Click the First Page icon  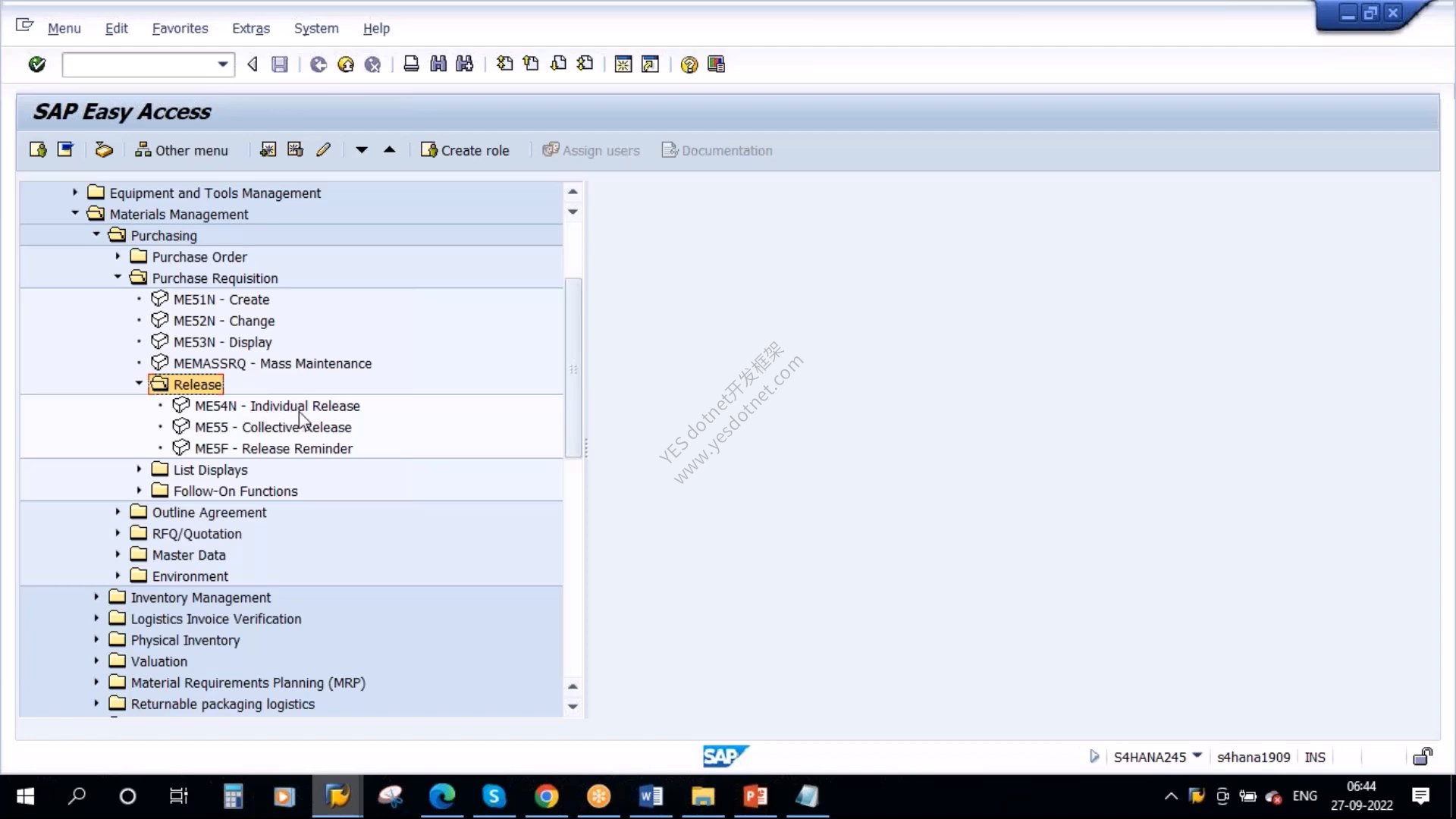(x=504, y=64)
